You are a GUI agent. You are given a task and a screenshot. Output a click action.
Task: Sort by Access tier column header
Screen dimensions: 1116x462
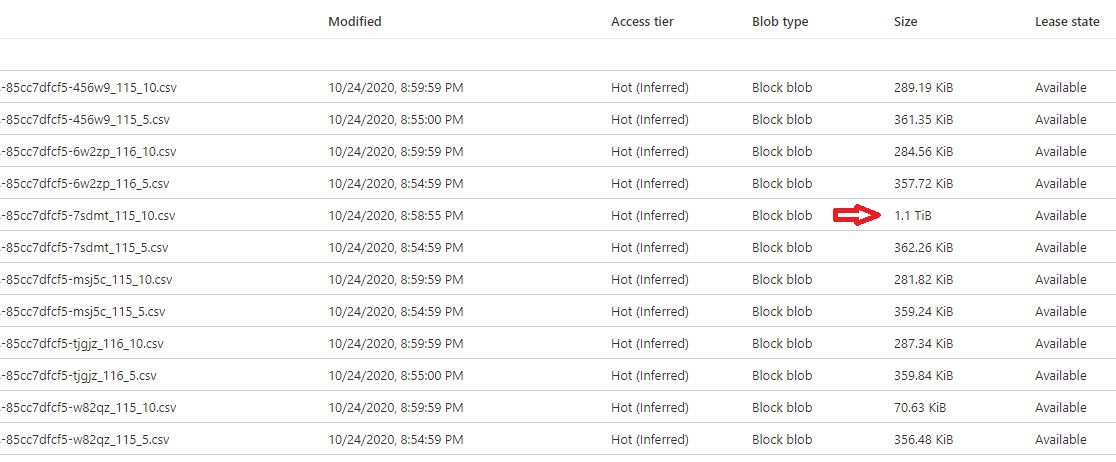coord(642,21)
